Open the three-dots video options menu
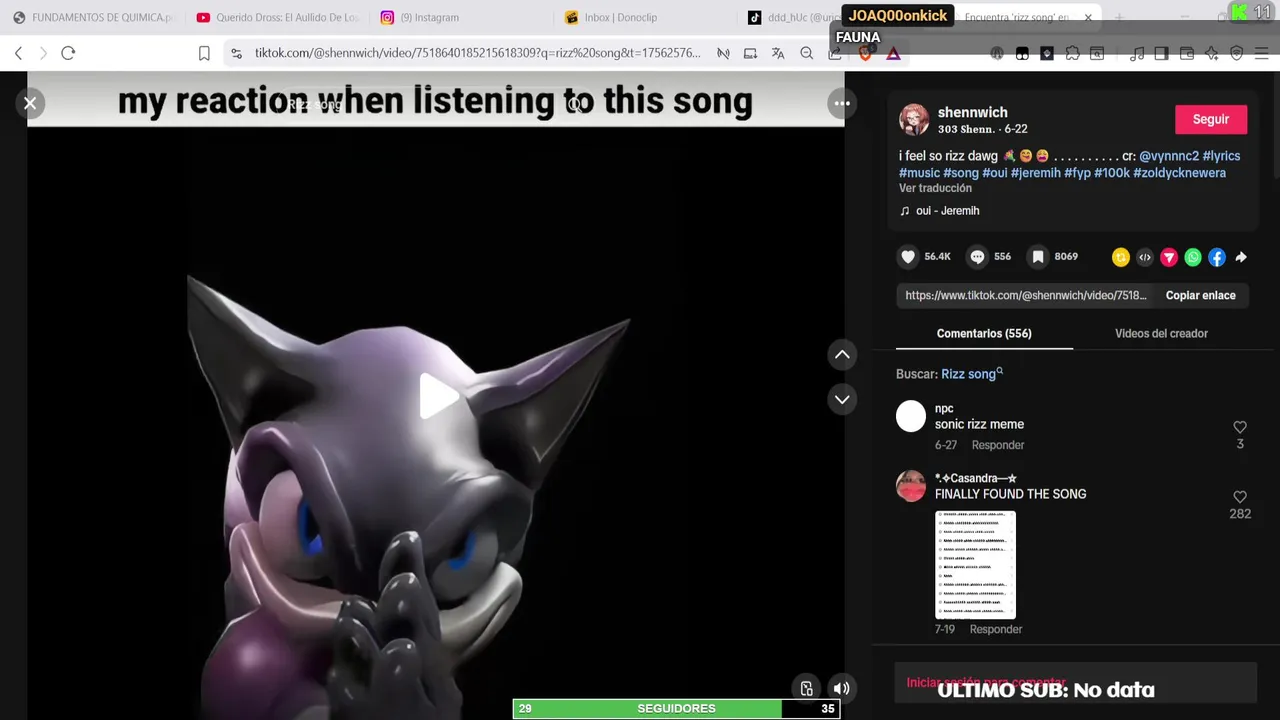The height and width of the screenshot is (720, 1280). tap(842, 103)
